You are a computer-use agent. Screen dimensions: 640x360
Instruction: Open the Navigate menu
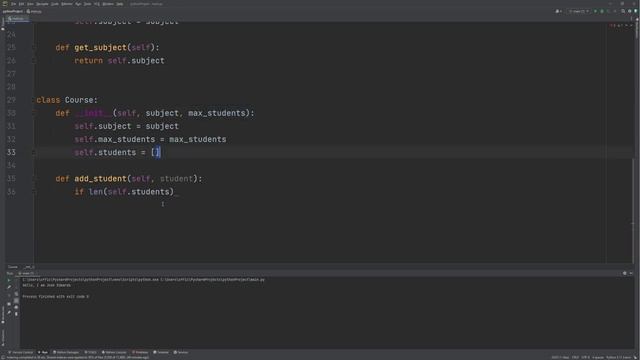pos(42,4)
